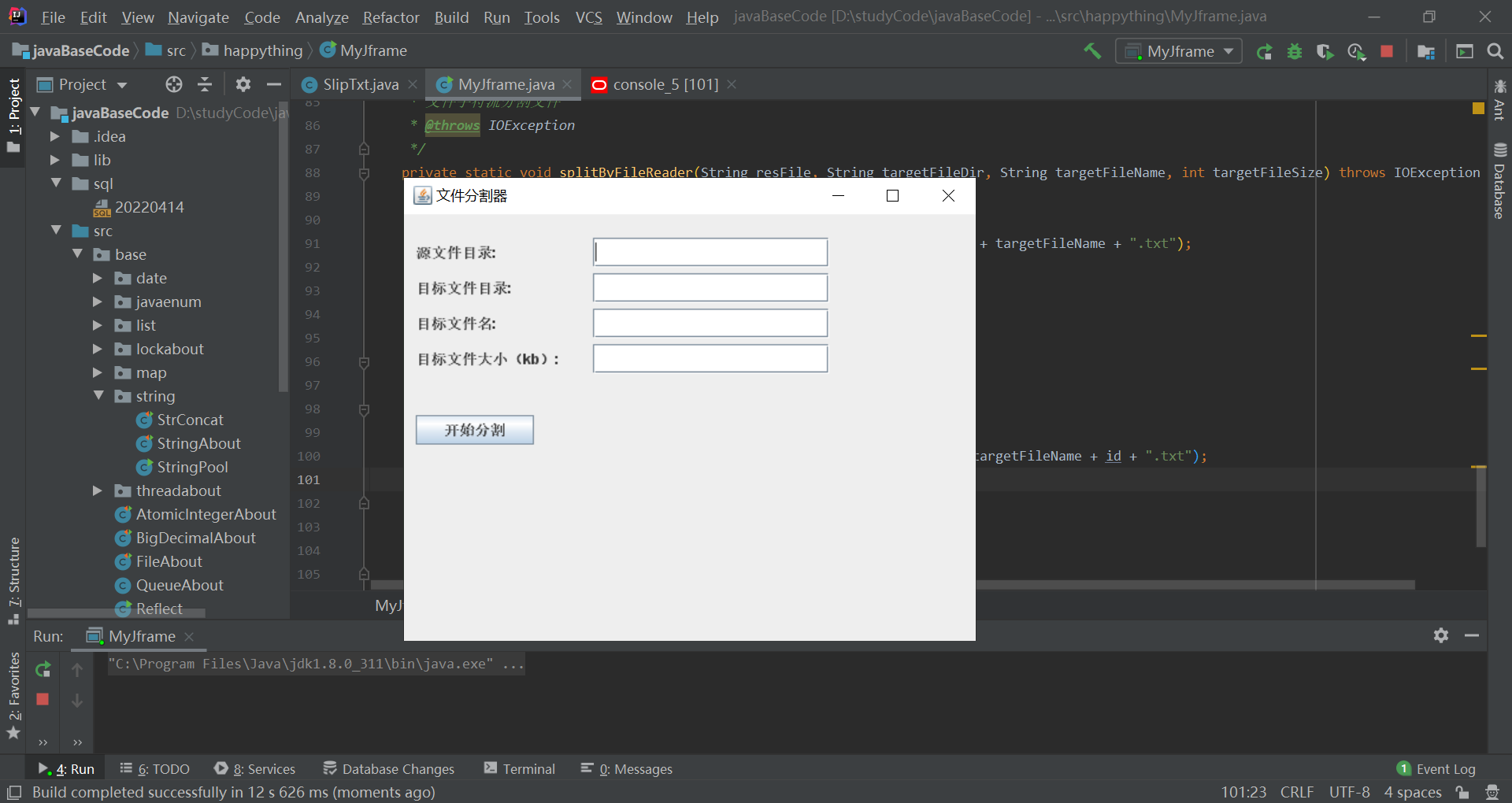
Task: Expand the .idea folder
Action: tap(55, 136)
